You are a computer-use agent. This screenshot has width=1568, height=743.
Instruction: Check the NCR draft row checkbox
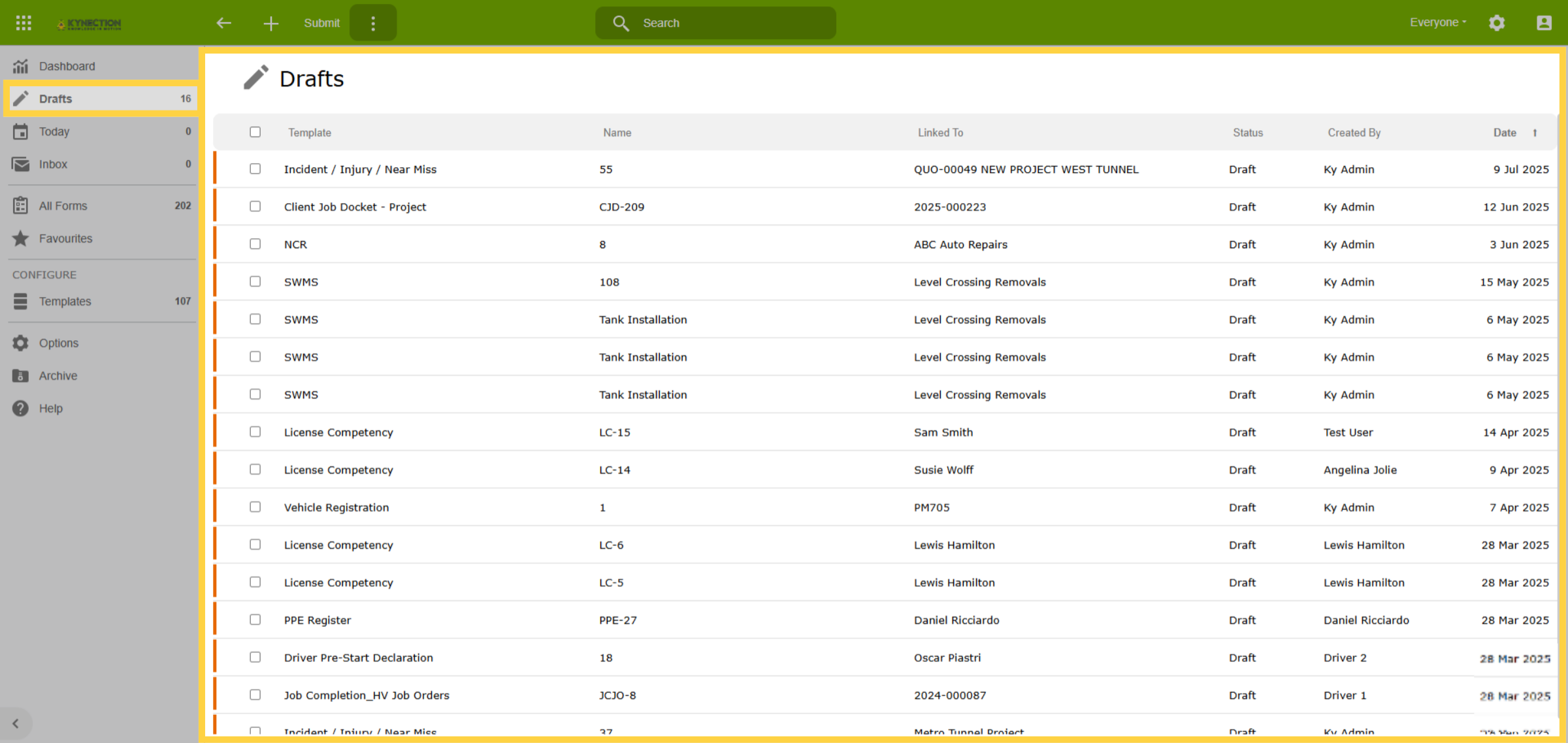point(255,244)
